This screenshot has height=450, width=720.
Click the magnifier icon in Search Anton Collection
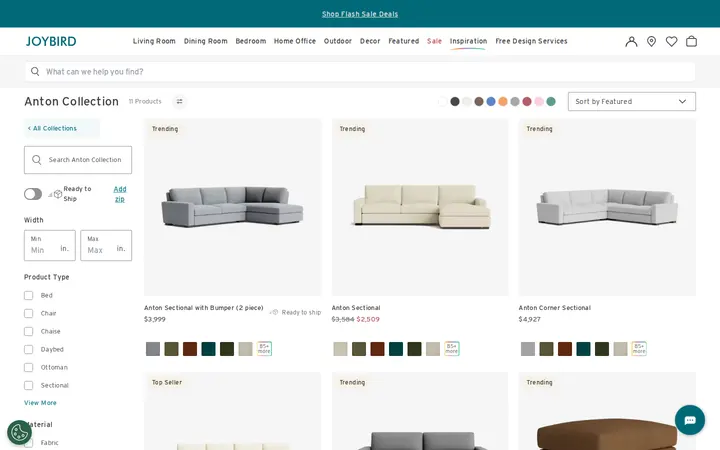tap(37, 160)
